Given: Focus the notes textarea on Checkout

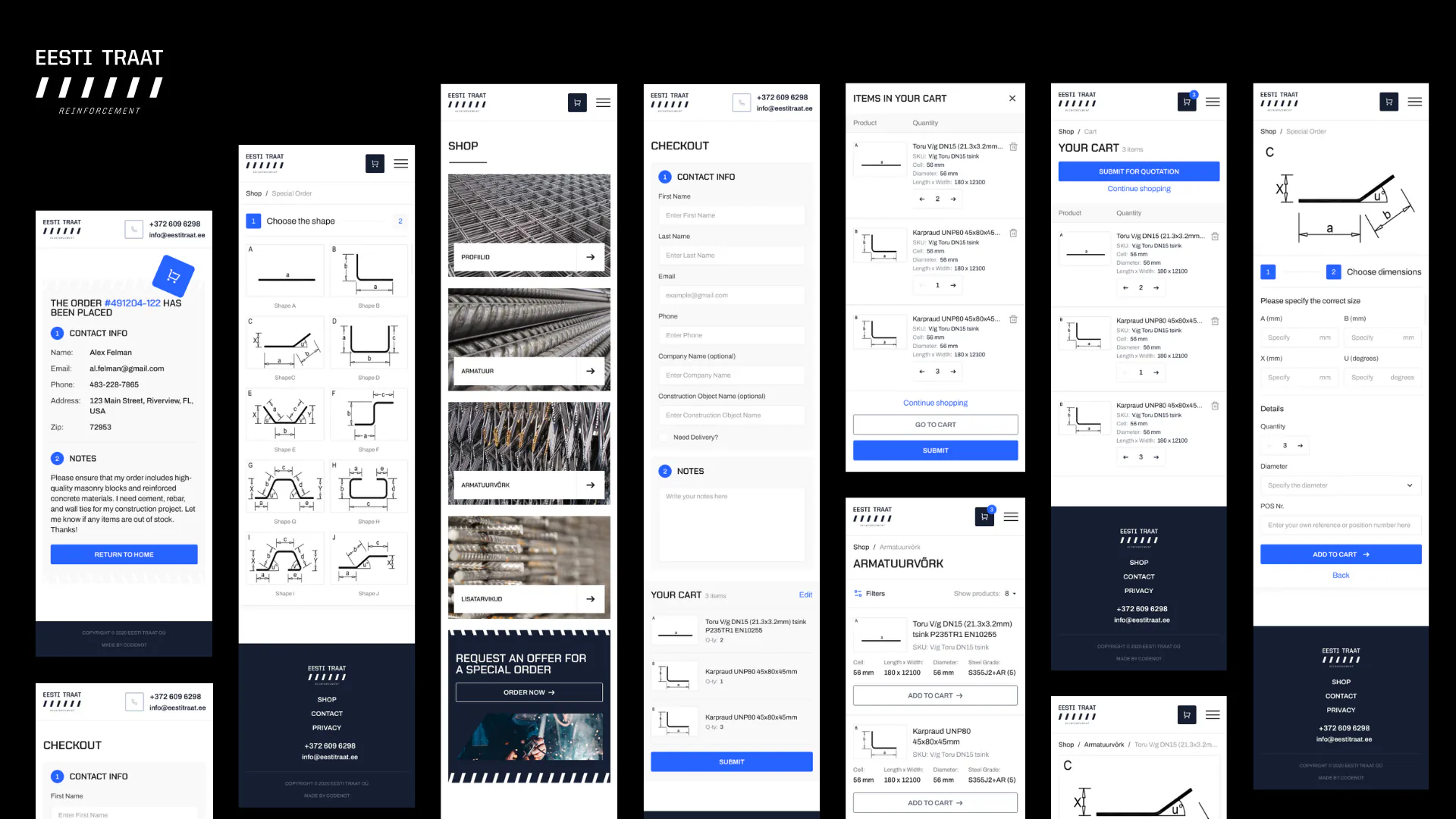Looking at the screenshot, I should 732,525.
